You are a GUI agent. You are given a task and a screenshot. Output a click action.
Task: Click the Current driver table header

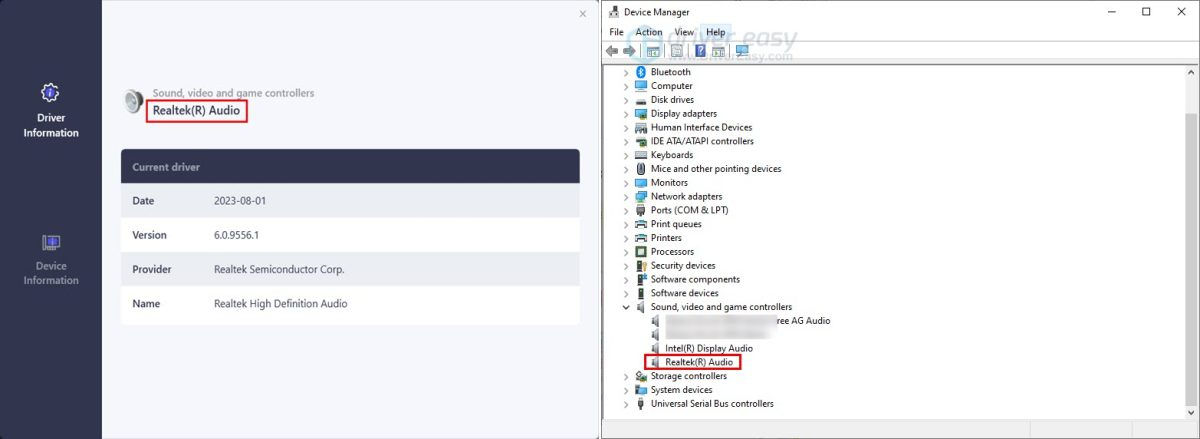pyautogui.click(x=350, y=167)
